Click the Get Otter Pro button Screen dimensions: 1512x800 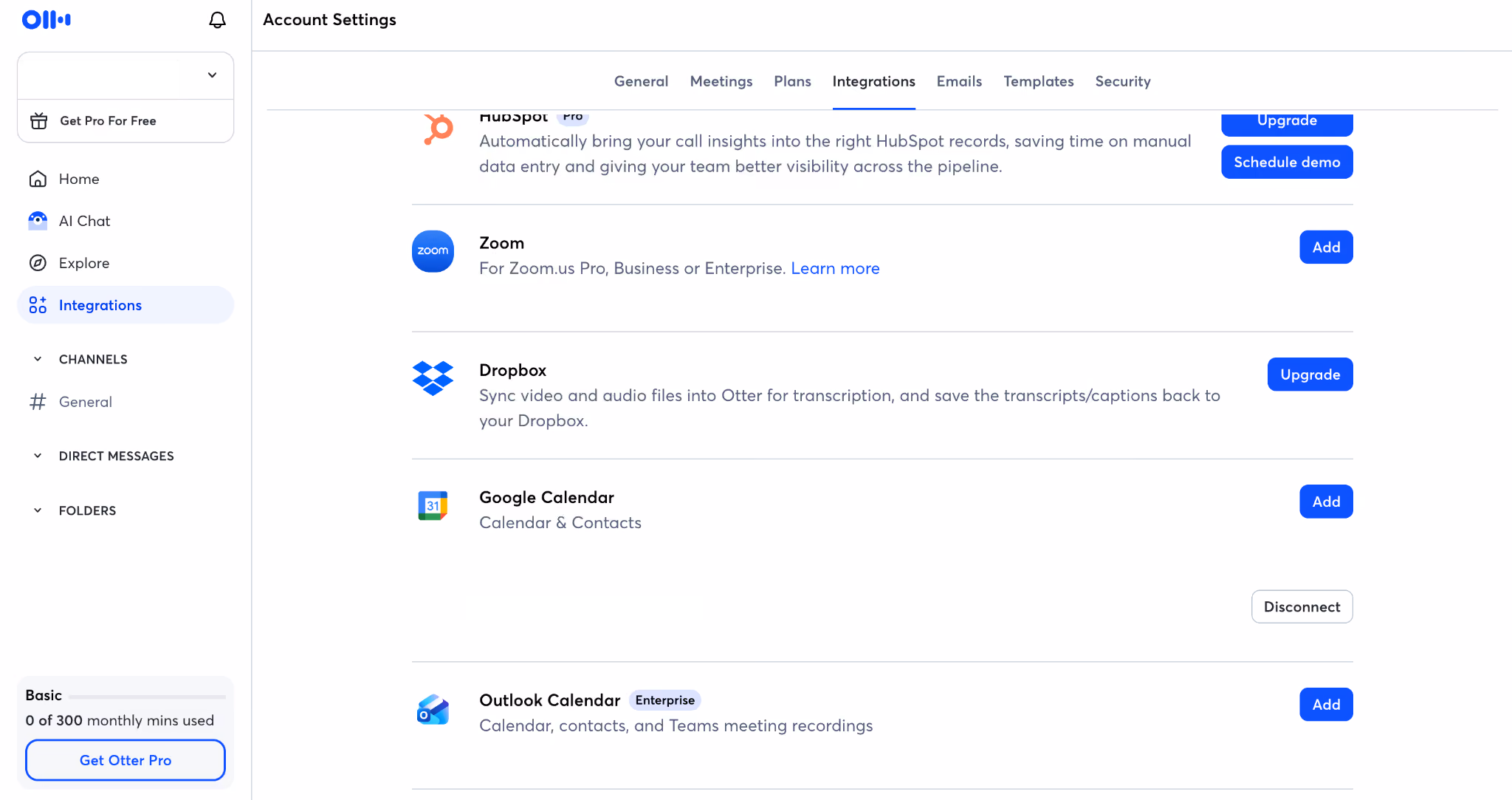point(126,760)
